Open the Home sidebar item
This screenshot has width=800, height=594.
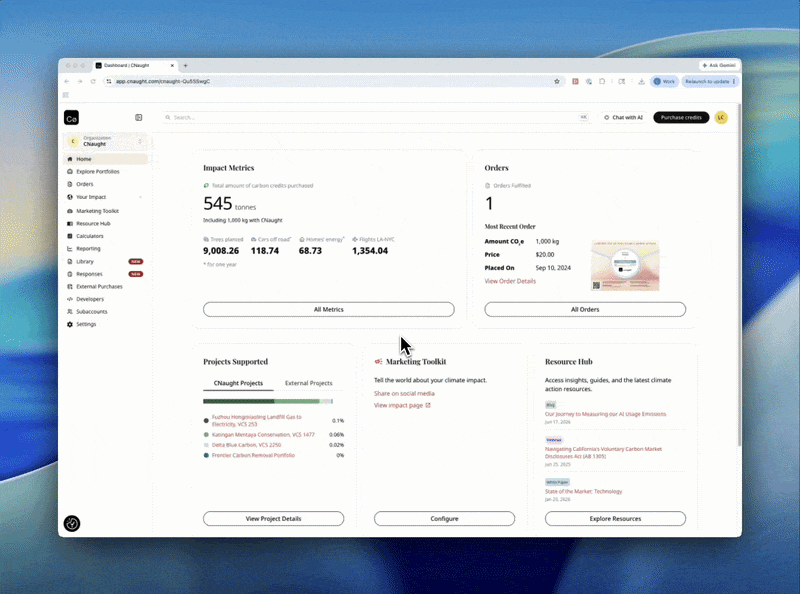click(106, 159)
